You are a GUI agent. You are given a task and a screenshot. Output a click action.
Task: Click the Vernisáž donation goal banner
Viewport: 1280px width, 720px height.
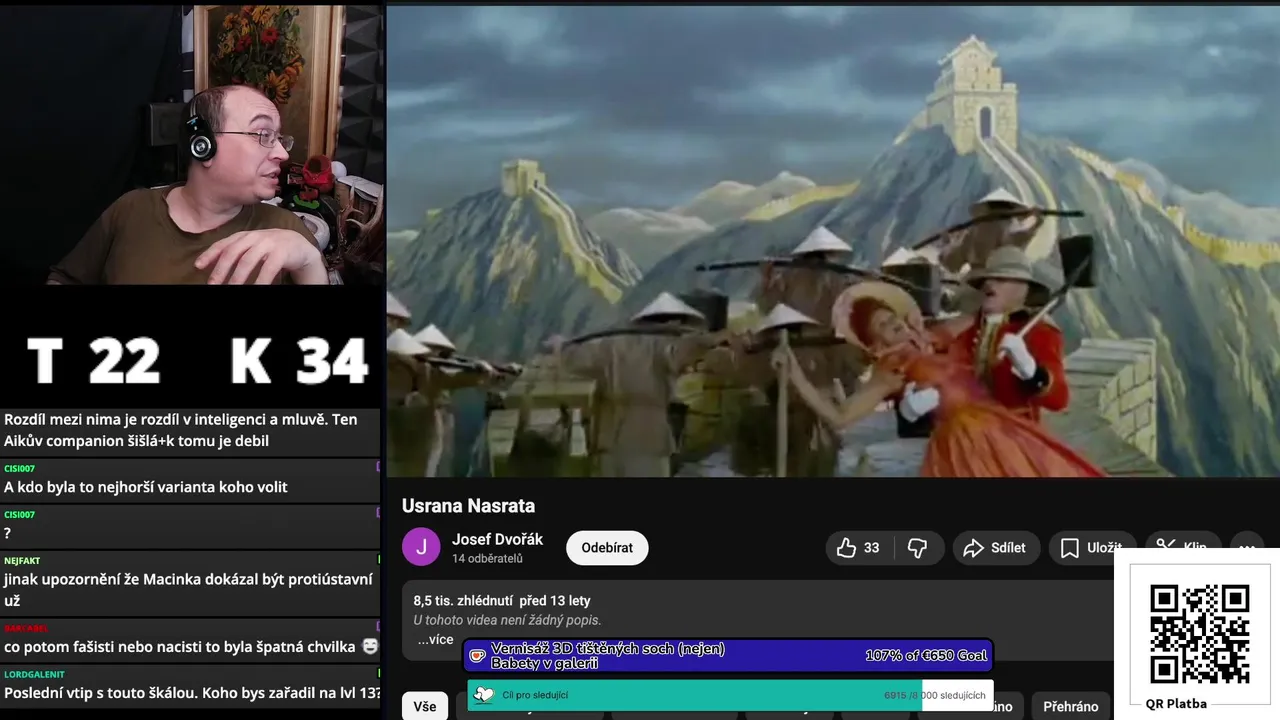point(728,656)
